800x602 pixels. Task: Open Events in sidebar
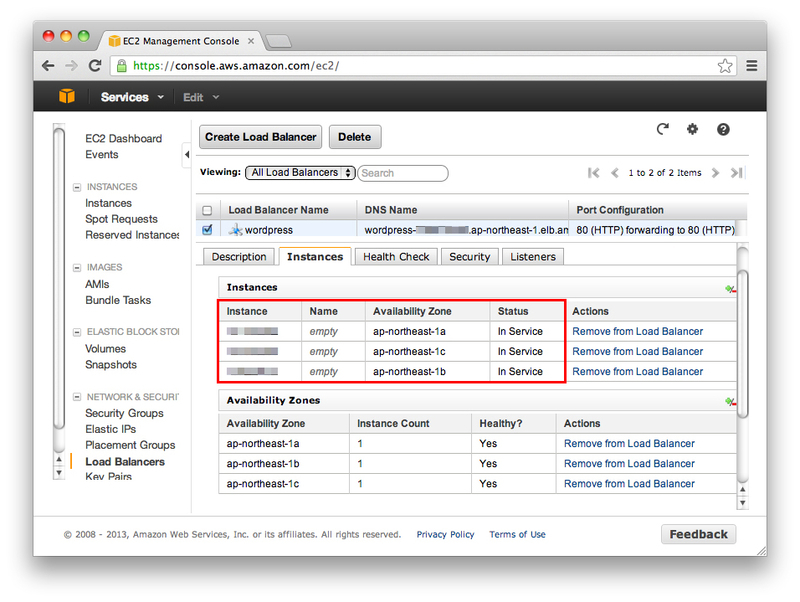pyautogui.click(x=102, y=155)
